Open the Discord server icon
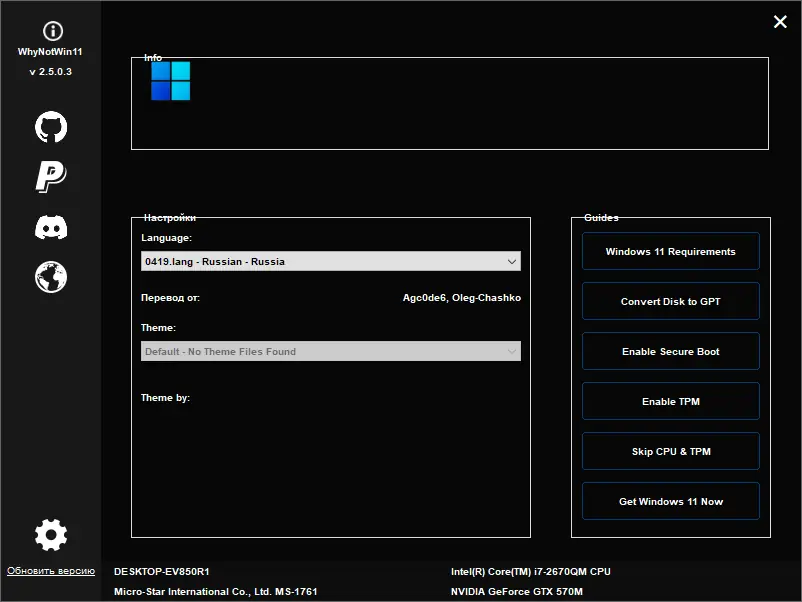This screenshot has width=802, height=602. coord(51,227)
